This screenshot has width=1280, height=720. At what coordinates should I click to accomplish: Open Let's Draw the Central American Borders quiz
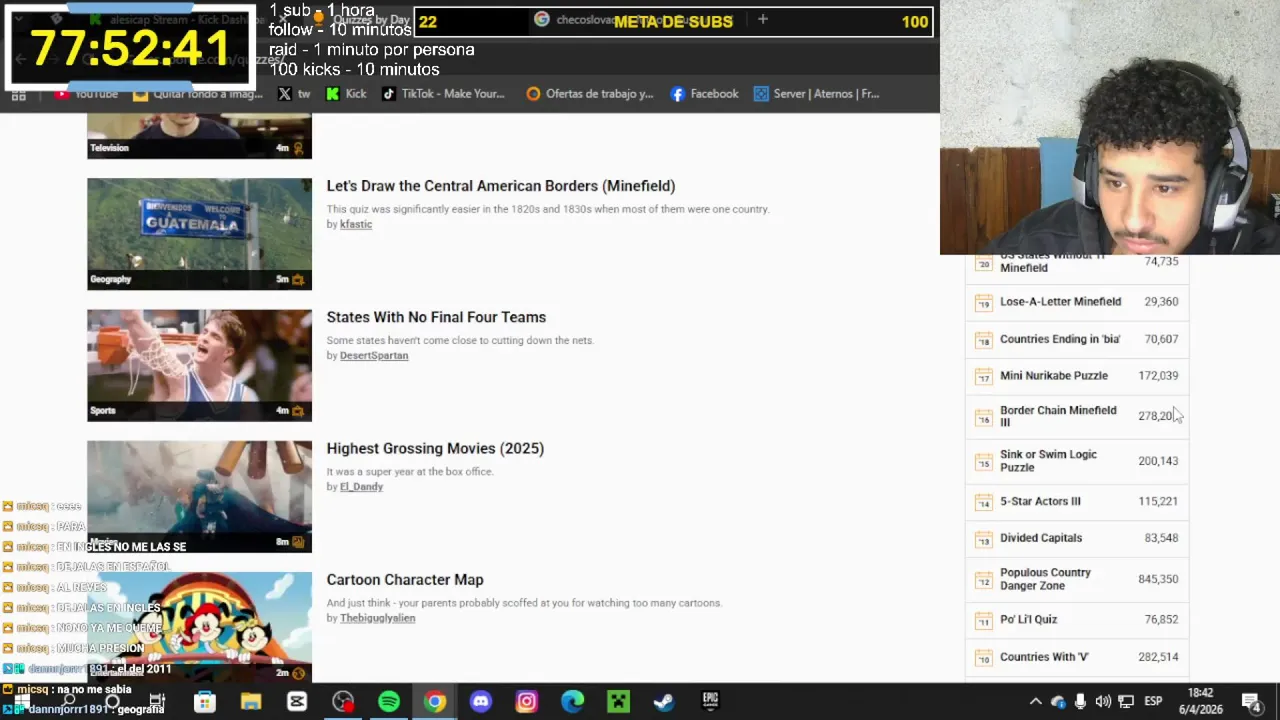[501, 186]
